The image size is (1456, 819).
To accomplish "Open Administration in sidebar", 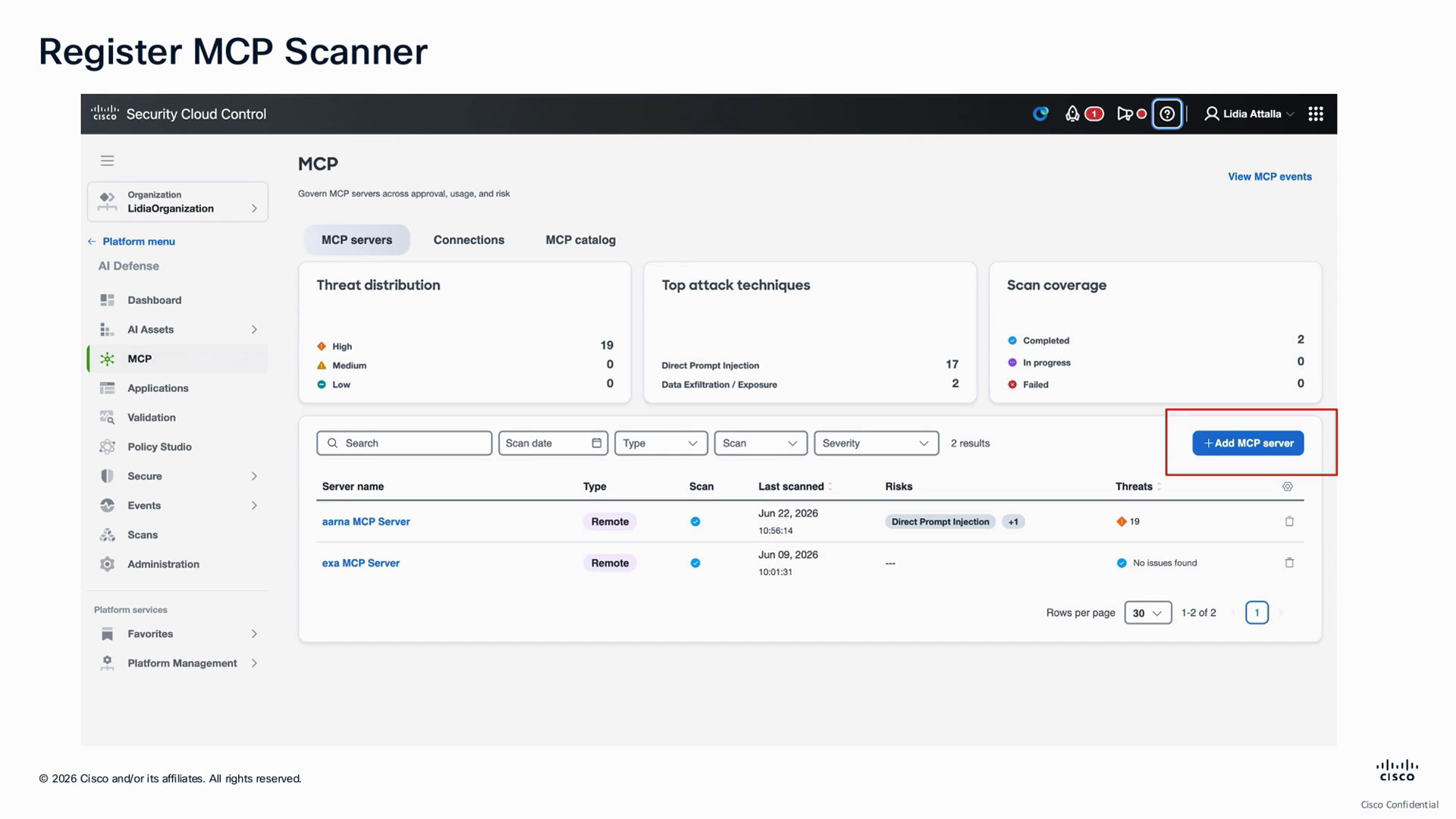I will pyautogui.click(x=177, y=564).
